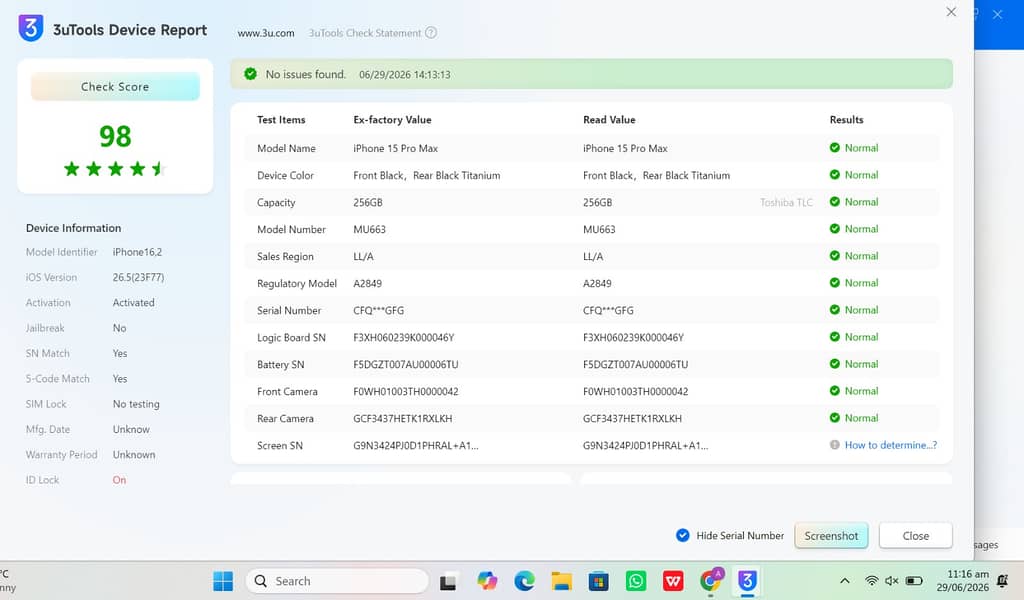Open the www.3u.com link
Screen dimensions: 1024x600
pyautogui.click(x=266, y=33)
